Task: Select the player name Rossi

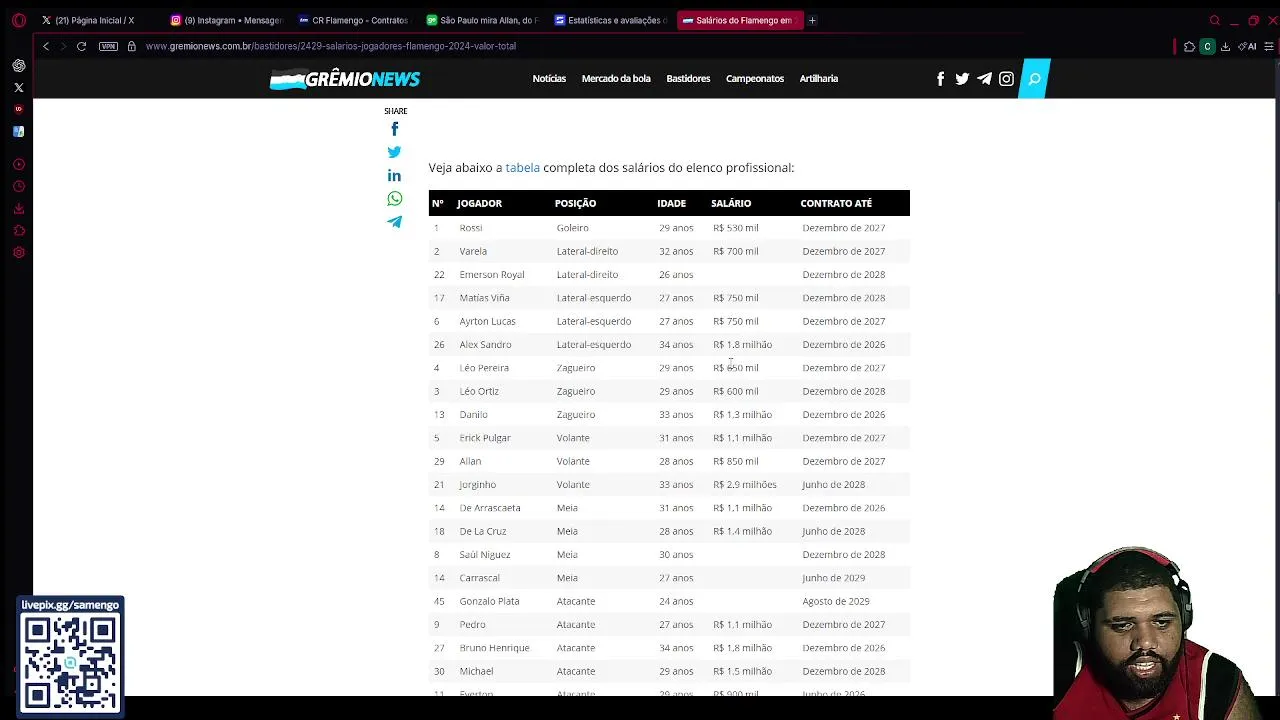Action: point(470,228)
